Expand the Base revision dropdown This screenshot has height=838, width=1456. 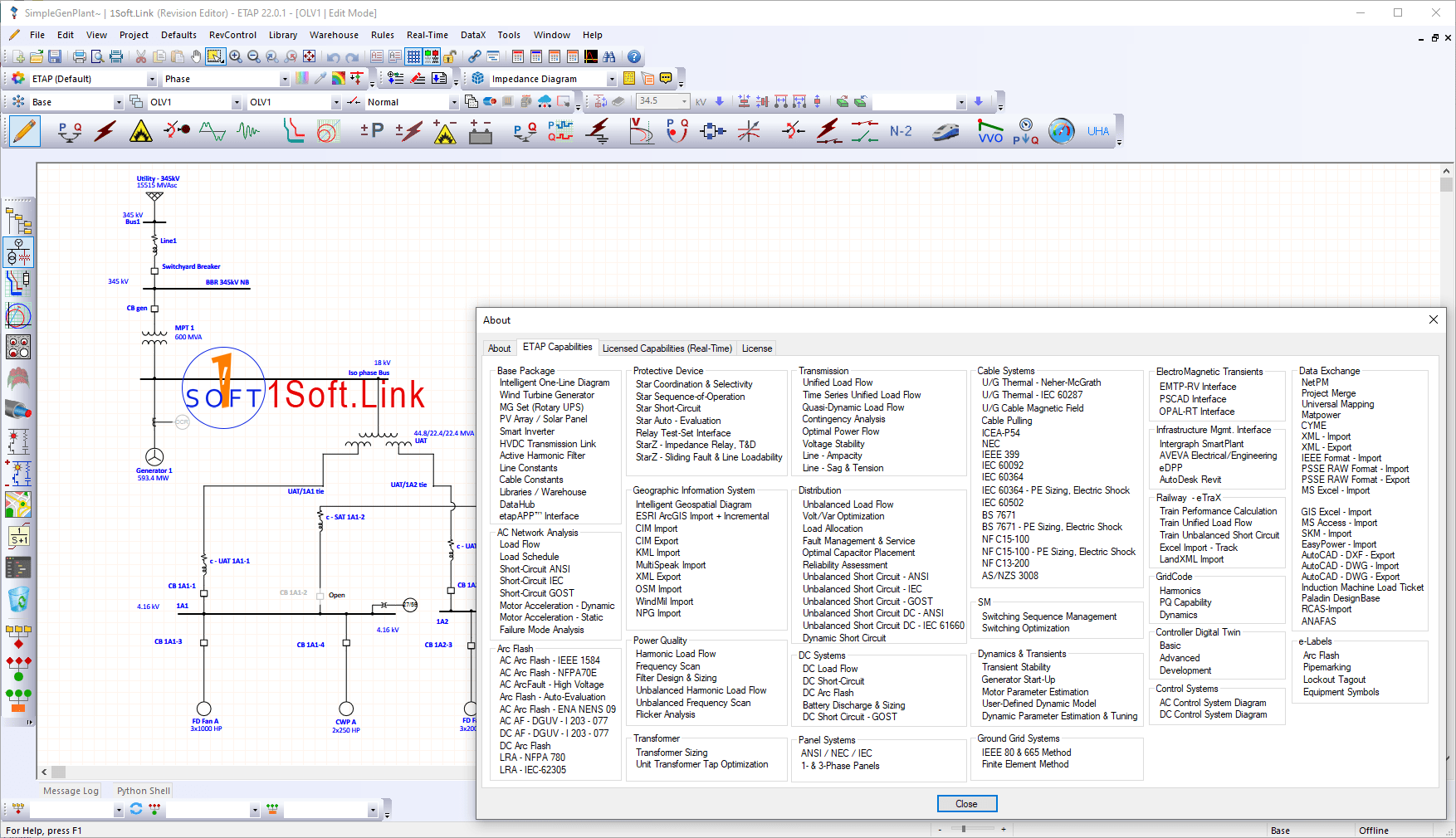[x=119, y=103]
